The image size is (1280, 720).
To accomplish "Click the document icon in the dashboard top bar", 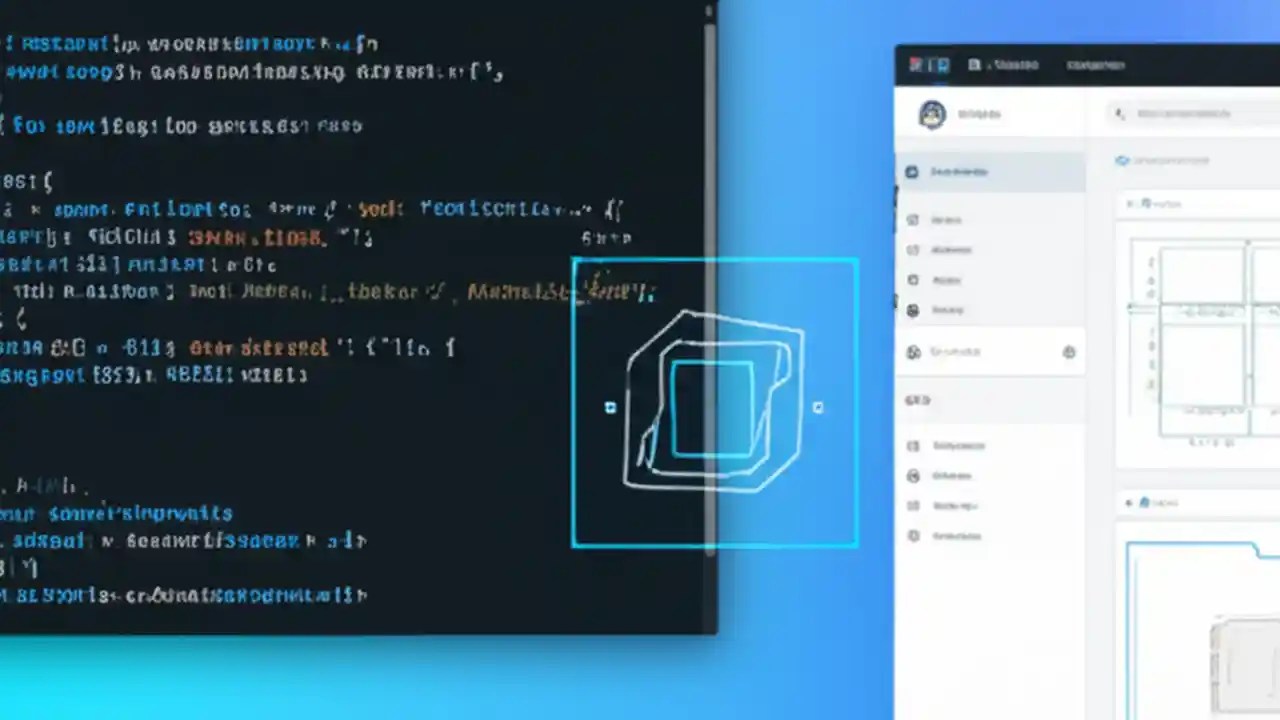I will click(x=975, y=63).
